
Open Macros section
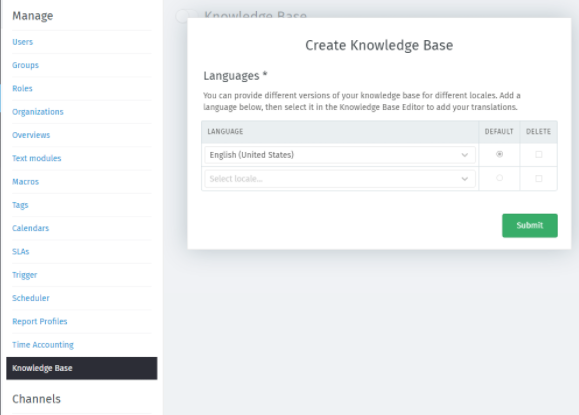pos(25,182)
